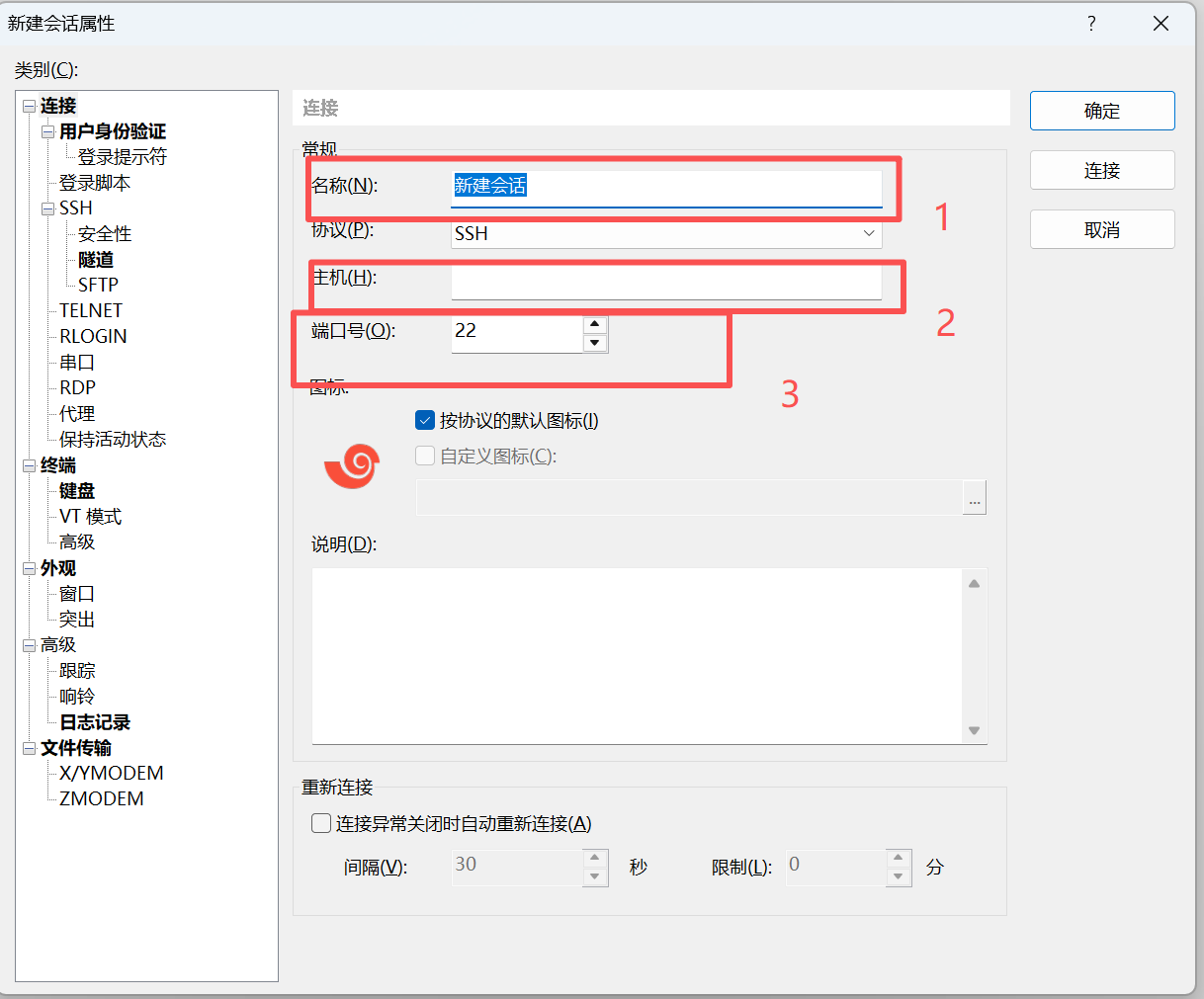This screenshot has height=999, width=1204.
Task: Select 登录提示符 in tree
Action: pyautogui.click(x=123, y=157)
